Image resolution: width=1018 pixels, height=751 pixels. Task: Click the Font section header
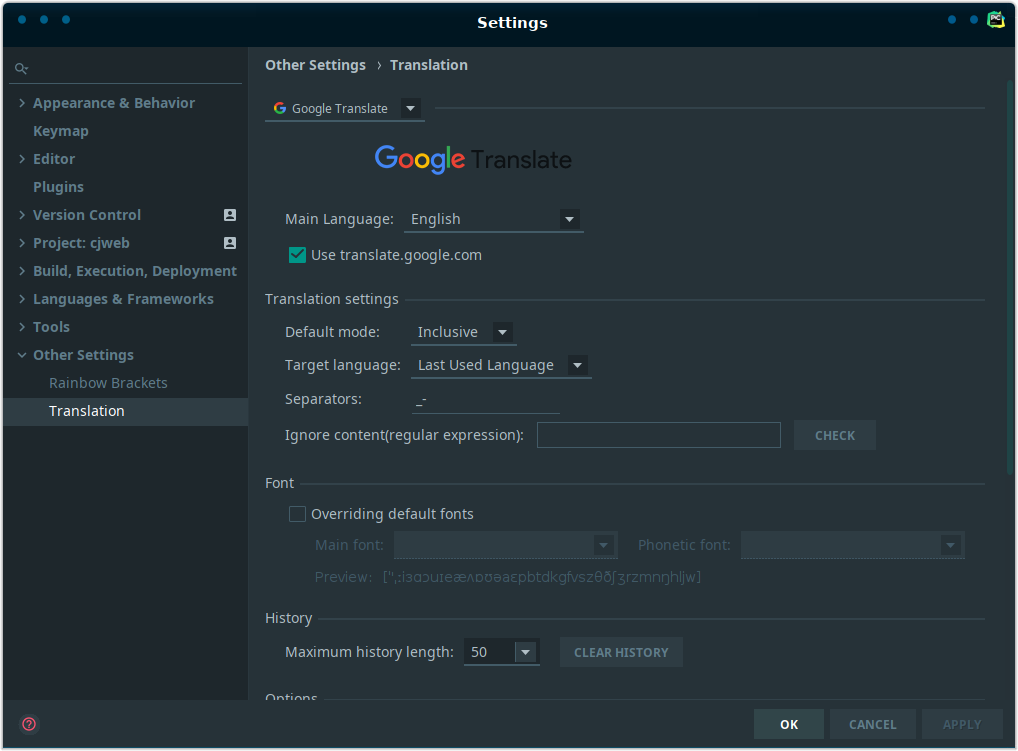pyautogui.click(x=279, y=484)
